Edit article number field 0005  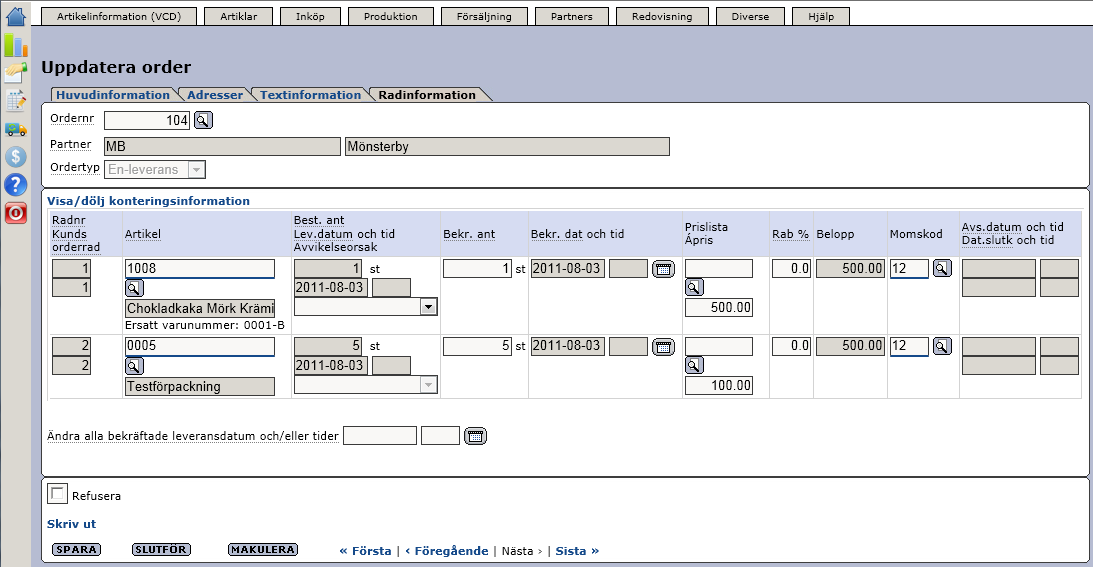pyautogui.click(x=200, y=346)
